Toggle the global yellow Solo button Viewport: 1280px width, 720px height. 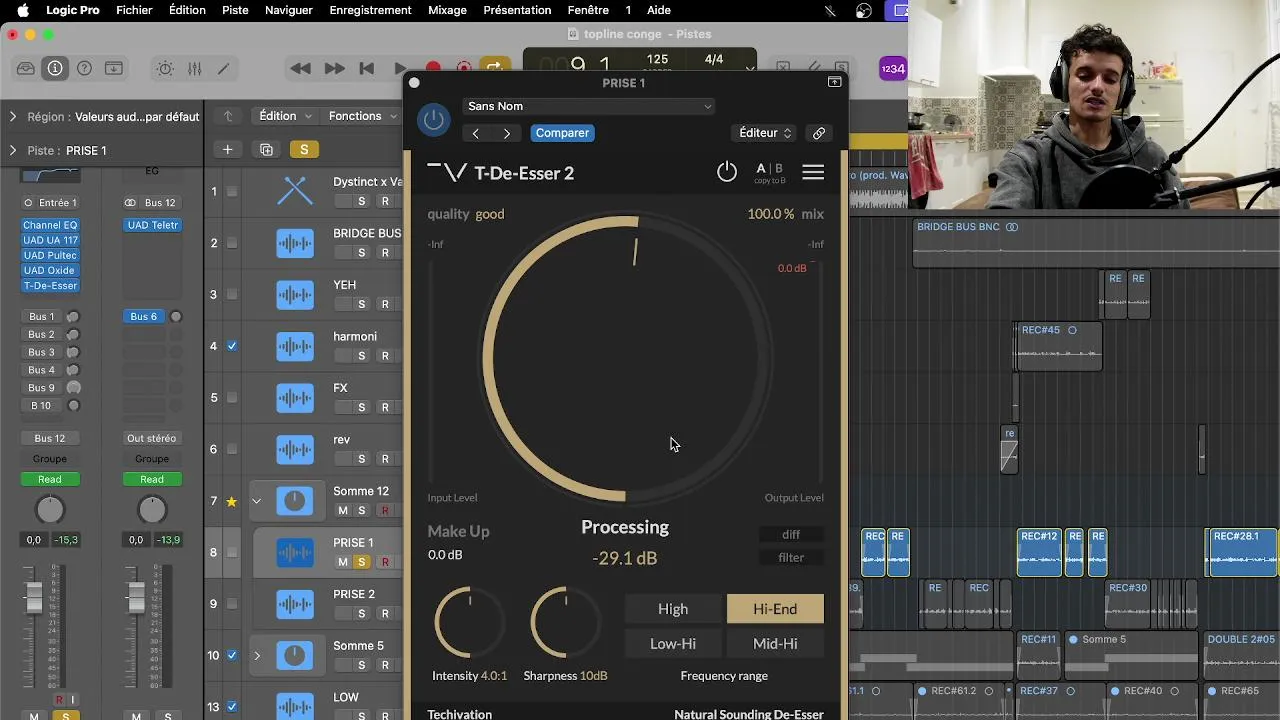(304, 150)
